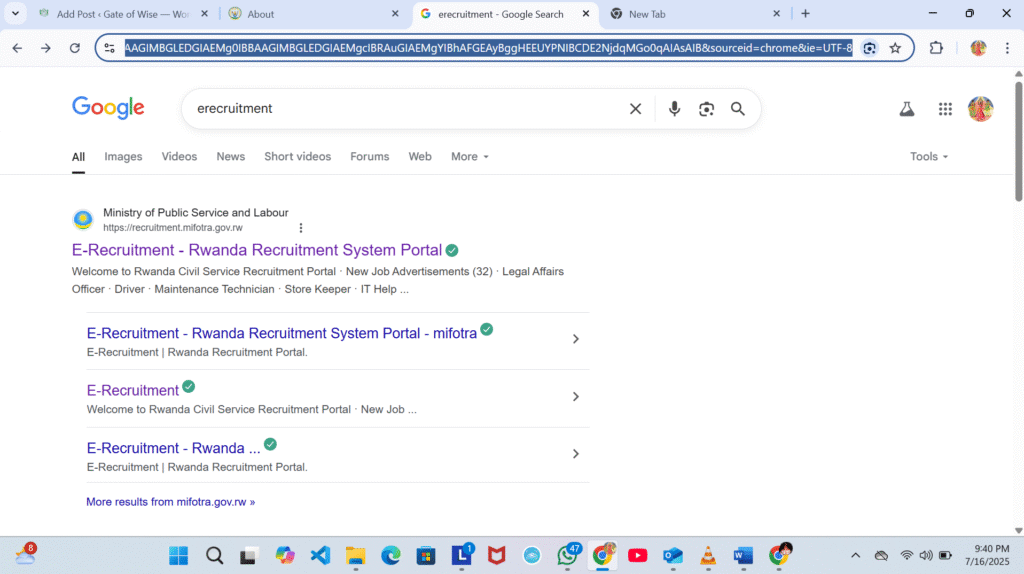This screenshot has width=1024, height=574.
Task: Reload the current page
Action: [75, 48]
